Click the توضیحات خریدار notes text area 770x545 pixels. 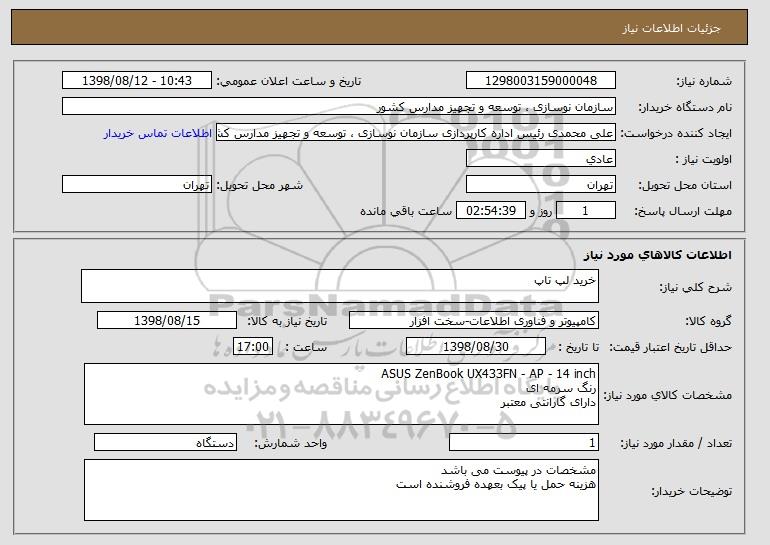tap(341, 490)
